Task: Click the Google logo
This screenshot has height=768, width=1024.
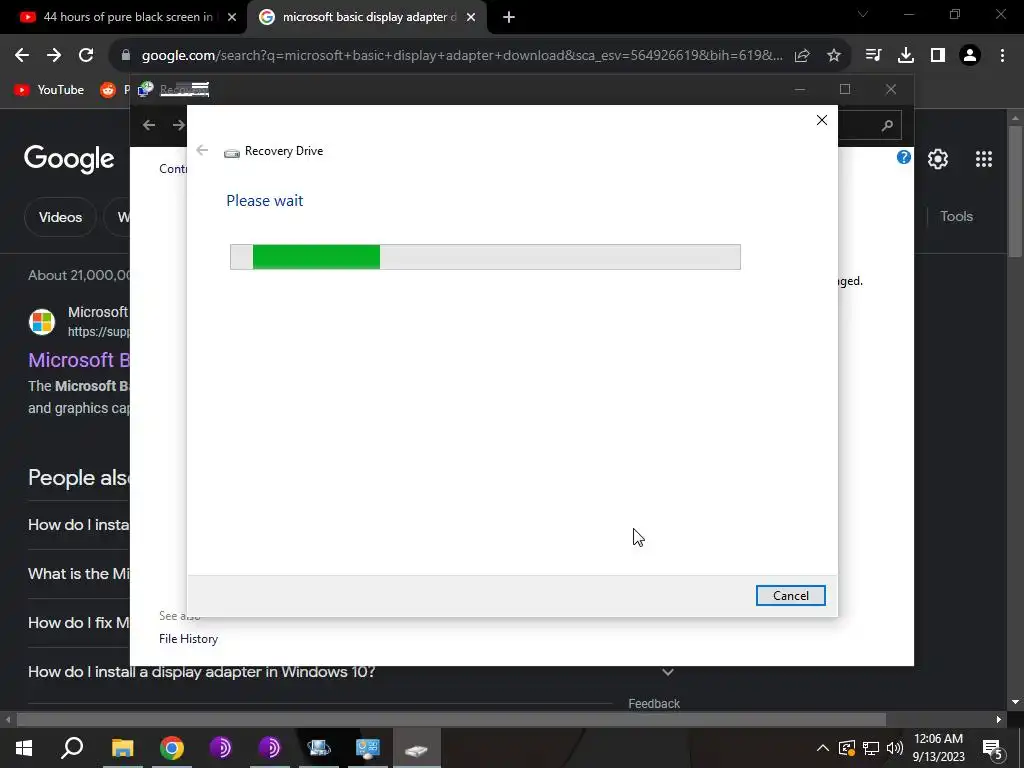Action: click(69, 159)
